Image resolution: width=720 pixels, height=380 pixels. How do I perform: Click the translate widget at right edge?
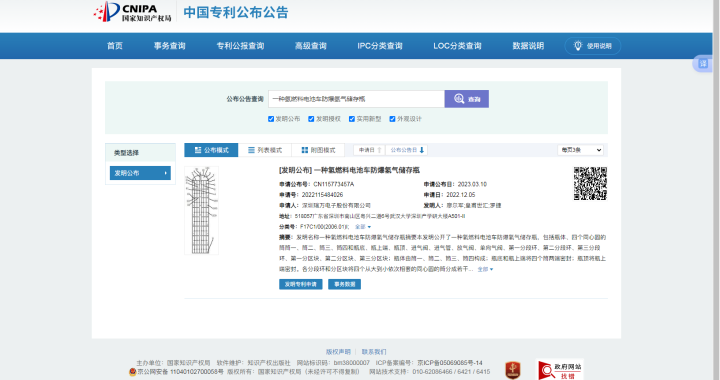coord(703,64)
